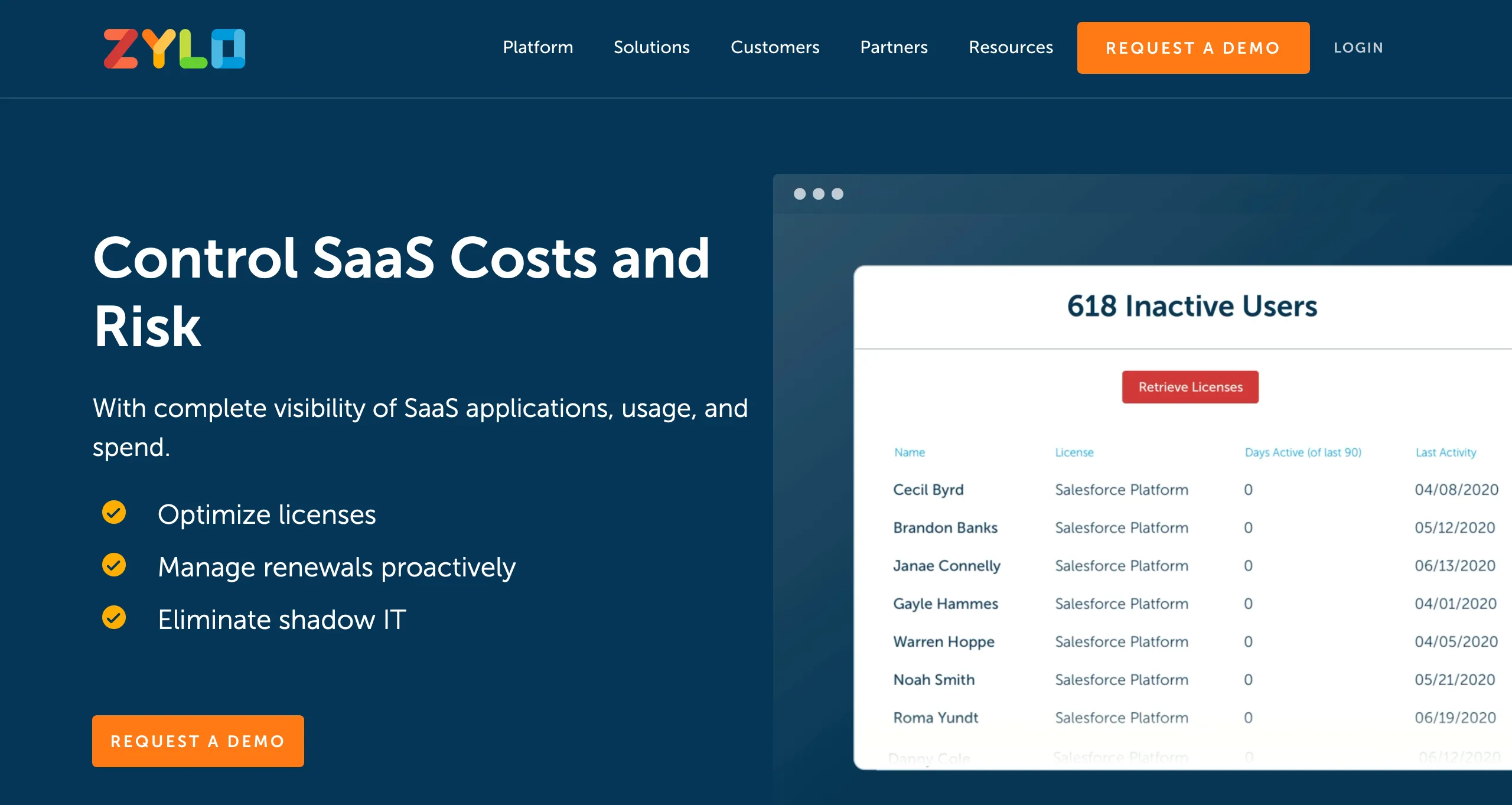Open the Partners menu

894,47
